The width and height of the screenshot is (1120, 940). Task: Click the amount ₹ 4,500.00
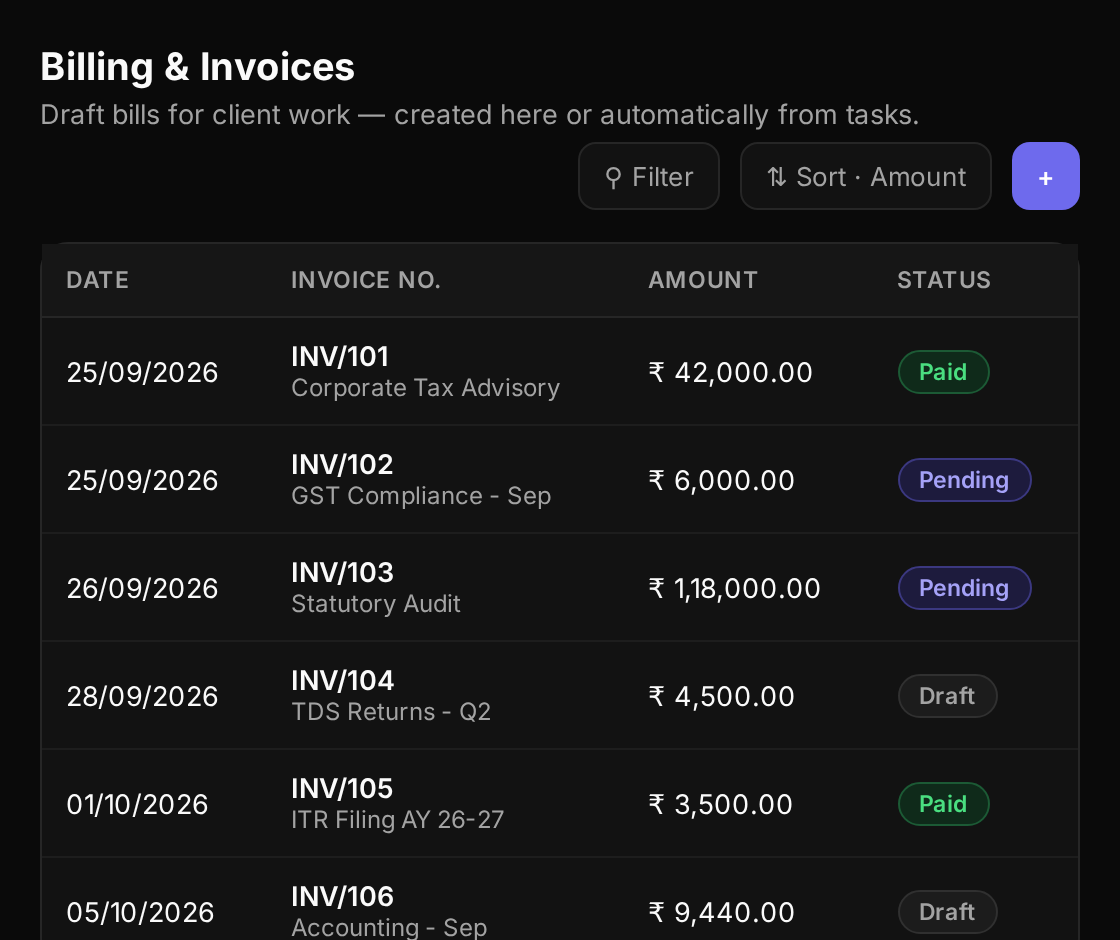721,696
